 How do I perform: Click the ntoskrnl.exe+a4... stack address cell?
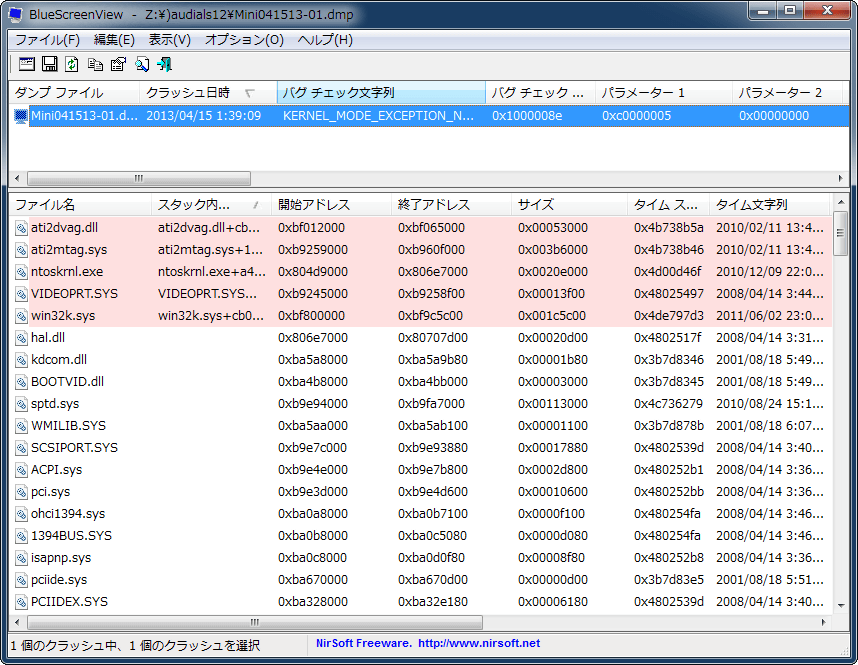[212, 272]
